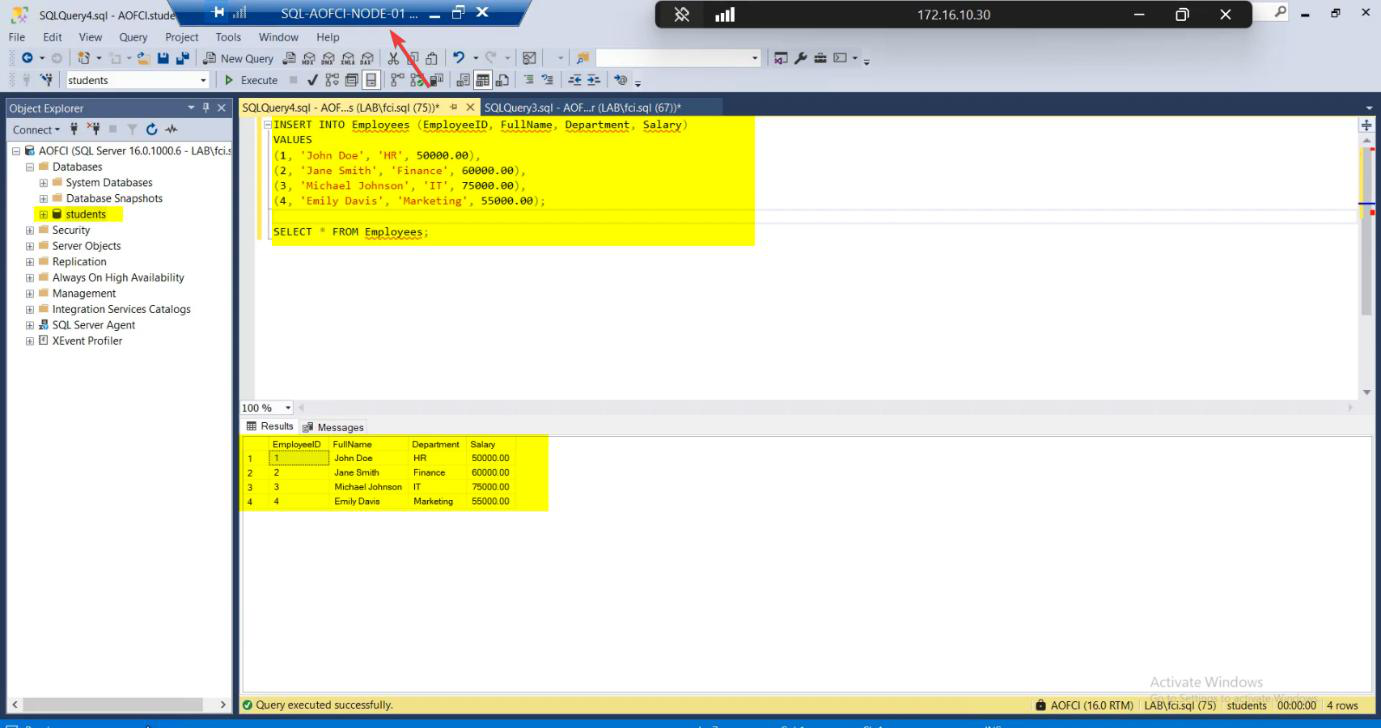Click the Analysis Services DMX Query icon
This screenshot has width=1381, height=728.
coord(328,58)
